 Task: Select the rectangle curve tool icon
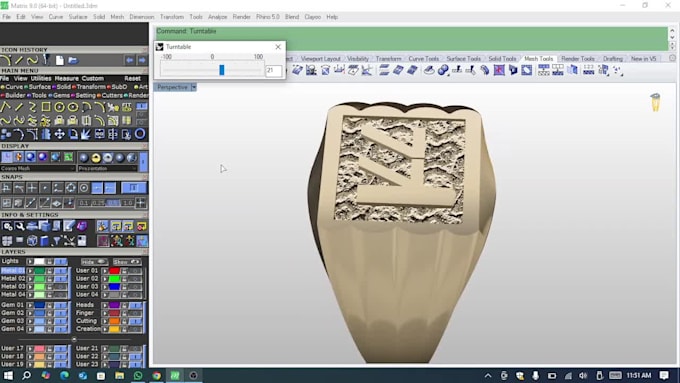point(46,107)
